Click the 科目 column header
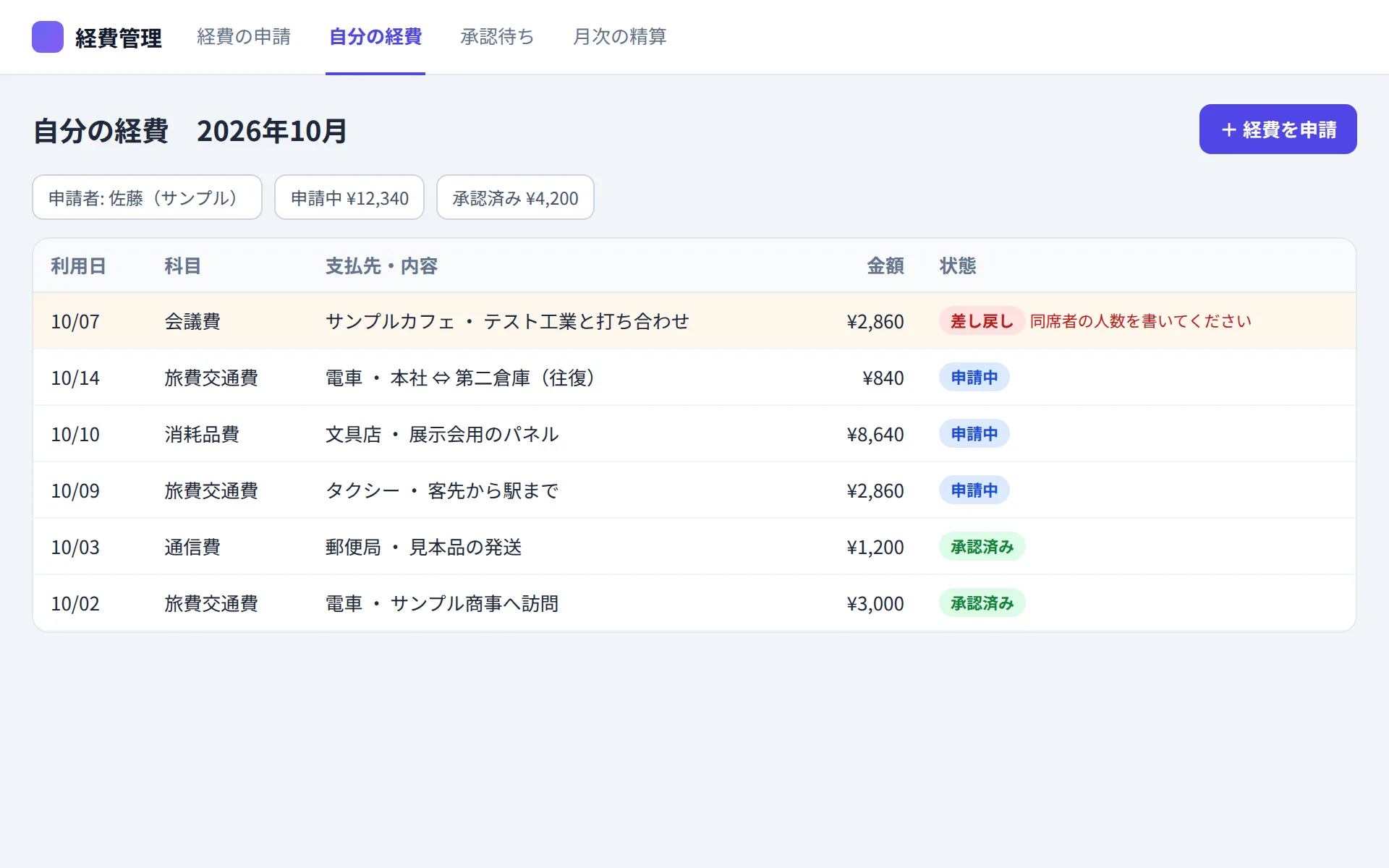 (182, 266)
